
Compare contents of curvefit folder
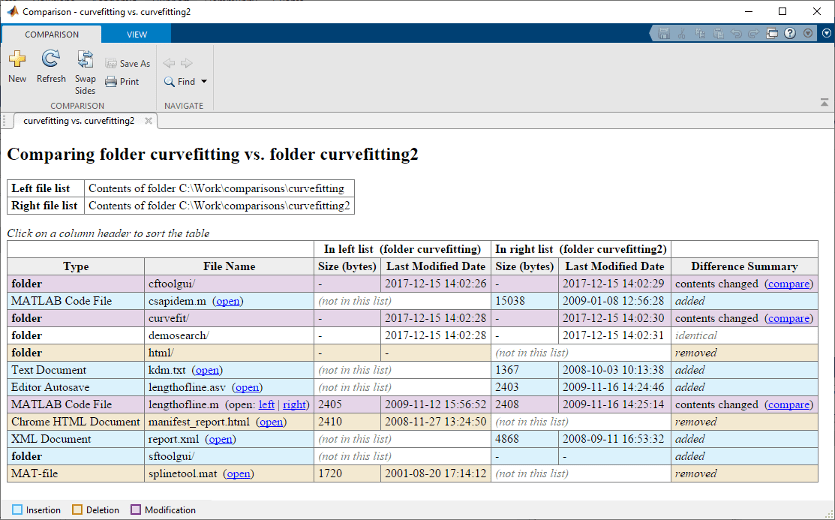789,319
